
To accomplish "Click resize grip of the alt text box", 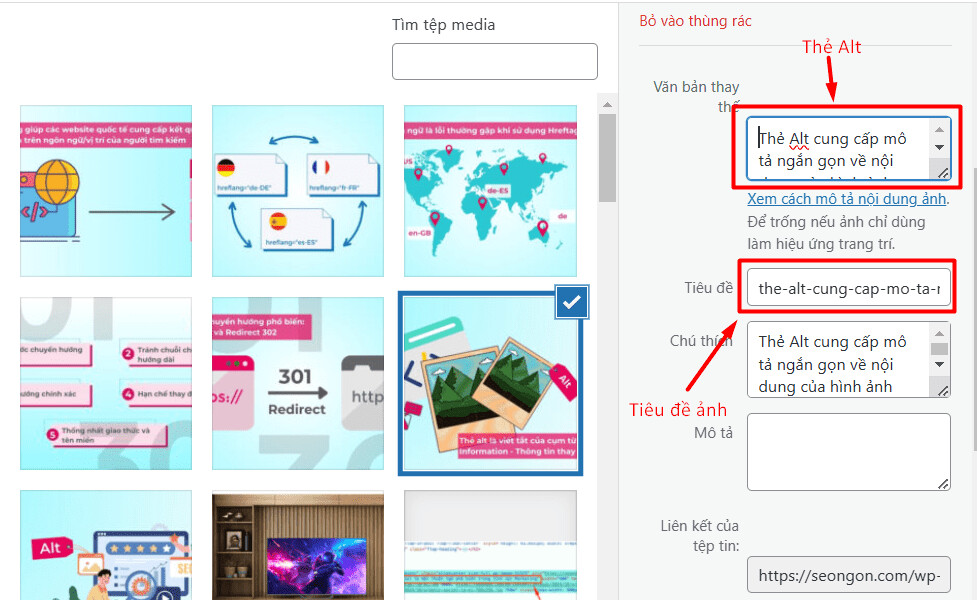I will [943, 173].
